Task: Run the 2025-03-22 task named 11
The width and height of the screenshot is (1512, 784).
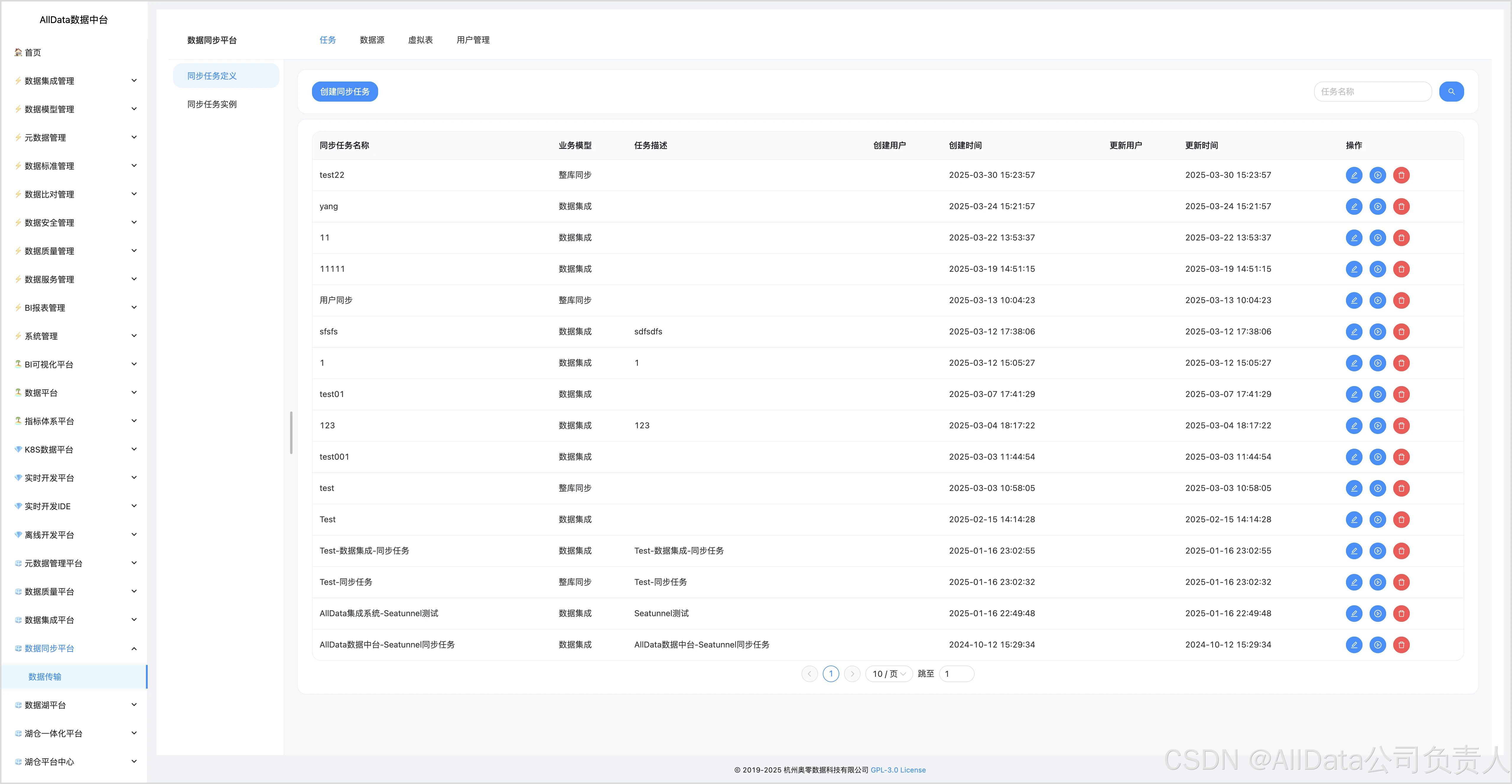Action: [x=1378, y=238]
